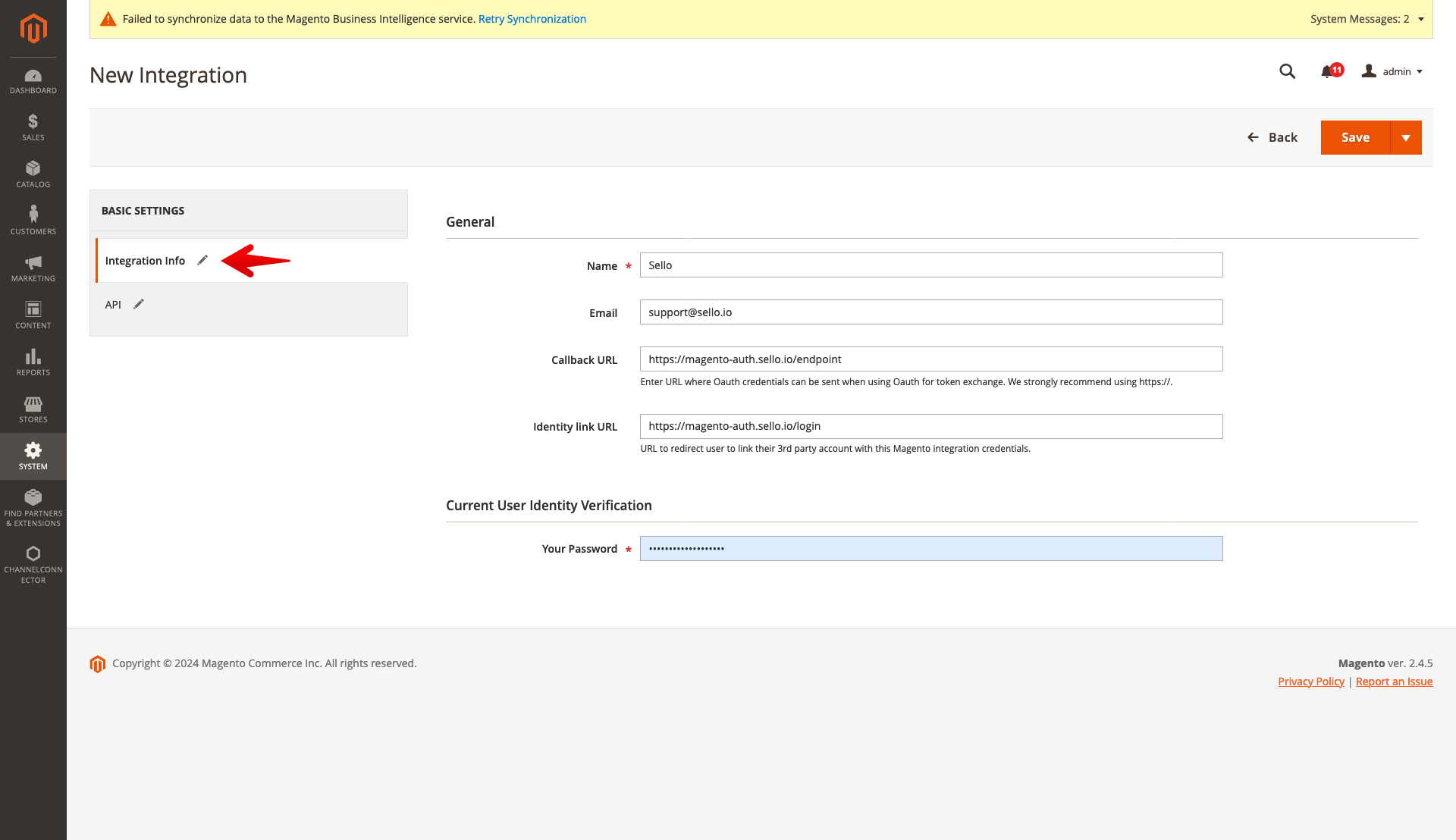Image resolution: width=1456 pixels, height=840 pixels.
Task: Click the New Integration page title
Action: (x=168, y=75)
